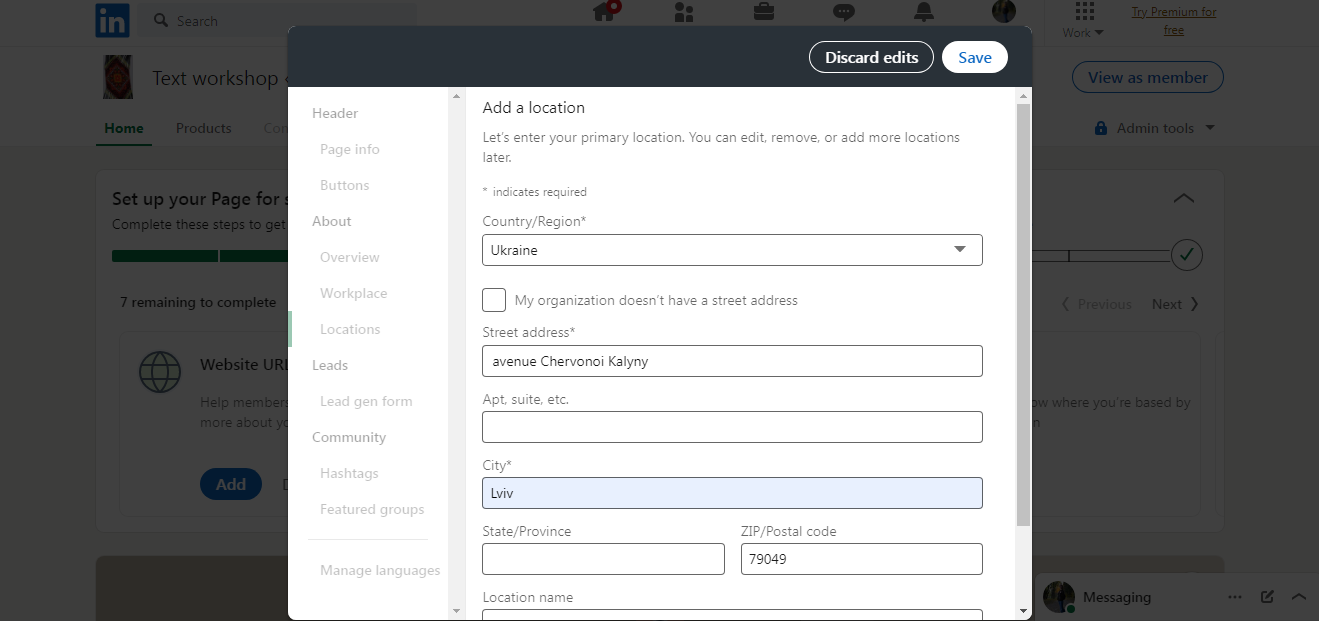
Task: Open Workplace in the sidebar
Action: 354,293
